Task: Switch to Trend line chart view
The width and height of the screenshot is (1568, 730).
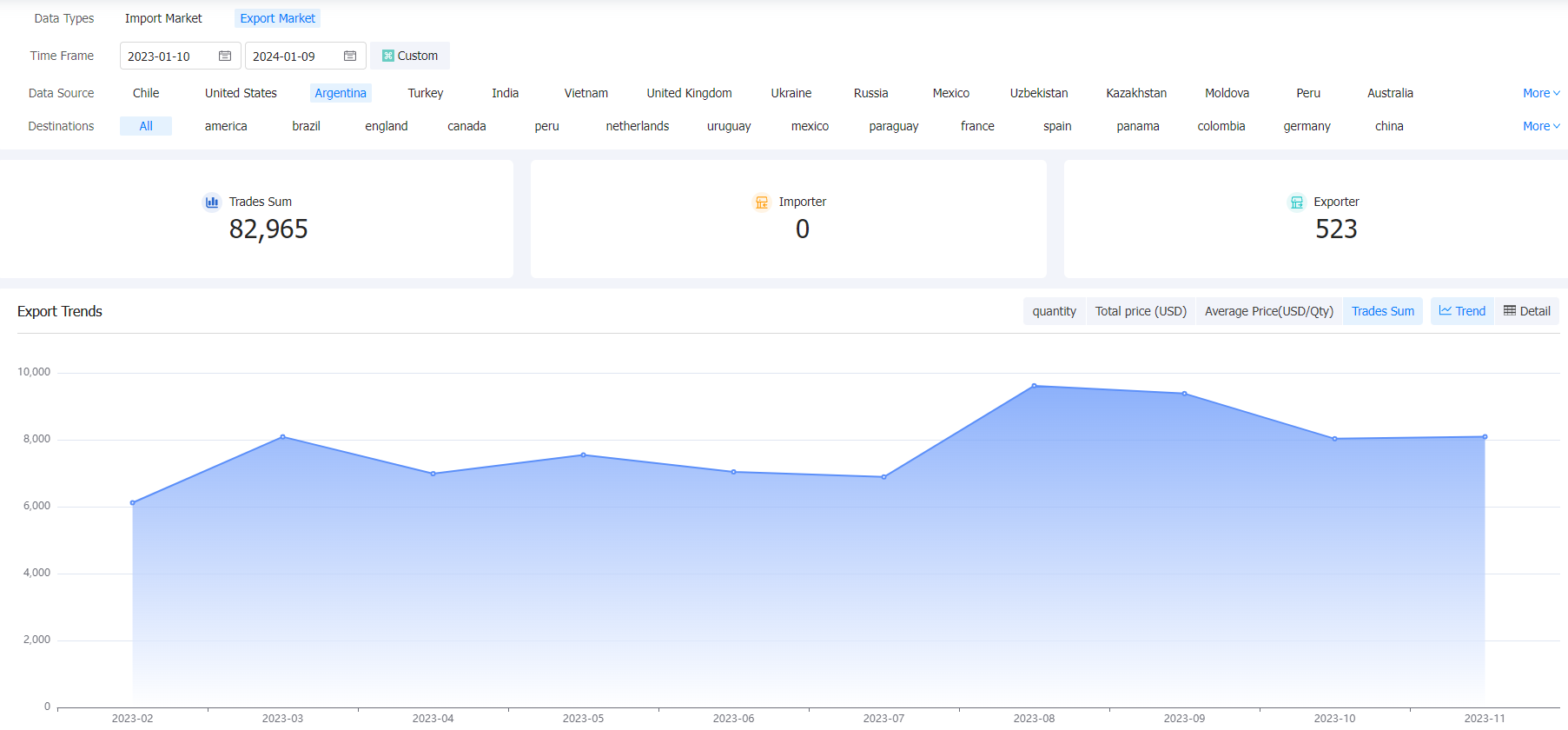Action: [1462, 311]
